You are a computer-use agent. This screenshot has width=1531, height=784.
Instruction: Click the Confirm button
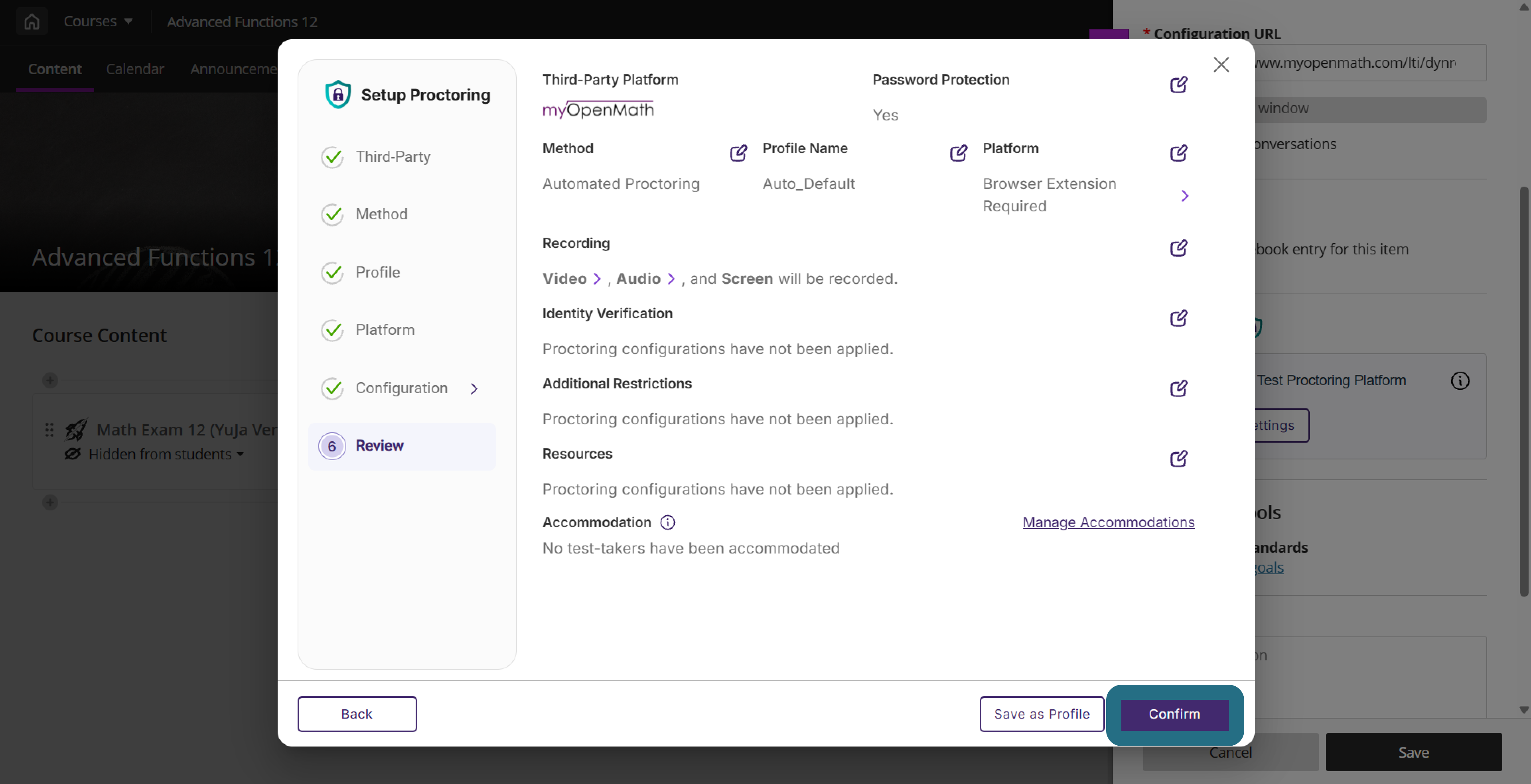tap(1174, 714)
